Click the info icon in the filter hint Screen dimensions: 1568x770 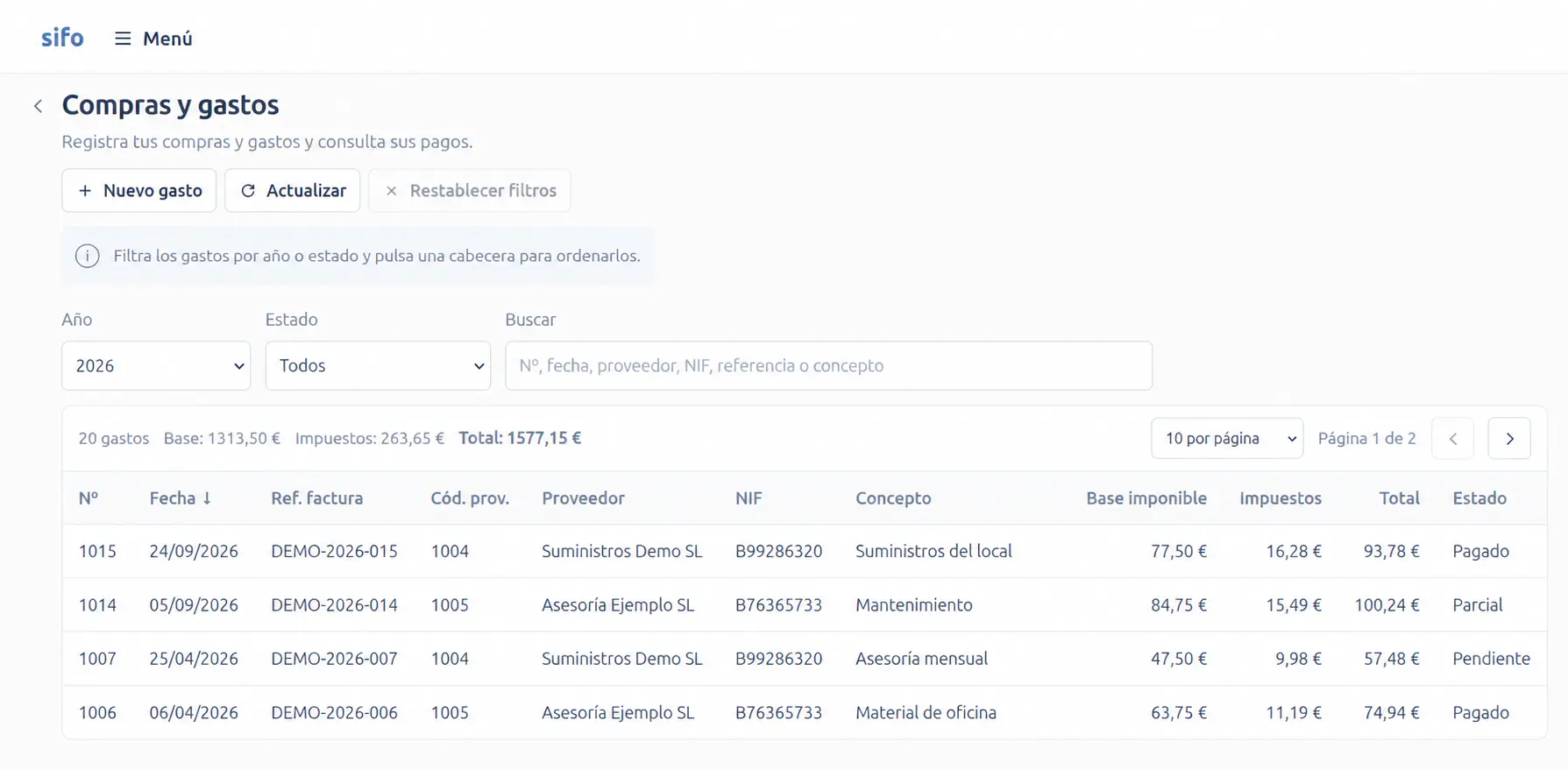pyautogui.click(x=87, y=256)
